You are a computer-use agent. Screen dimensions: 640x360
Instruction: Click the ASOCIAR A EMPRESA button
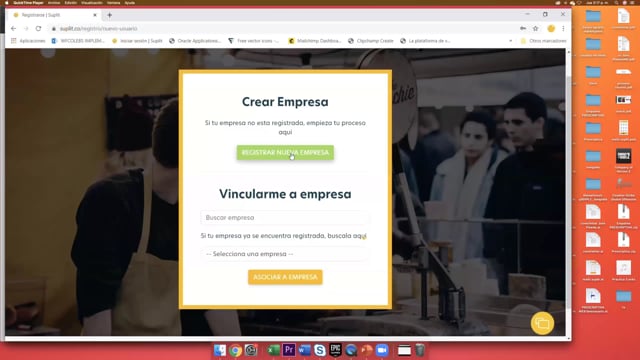[285, 277]
